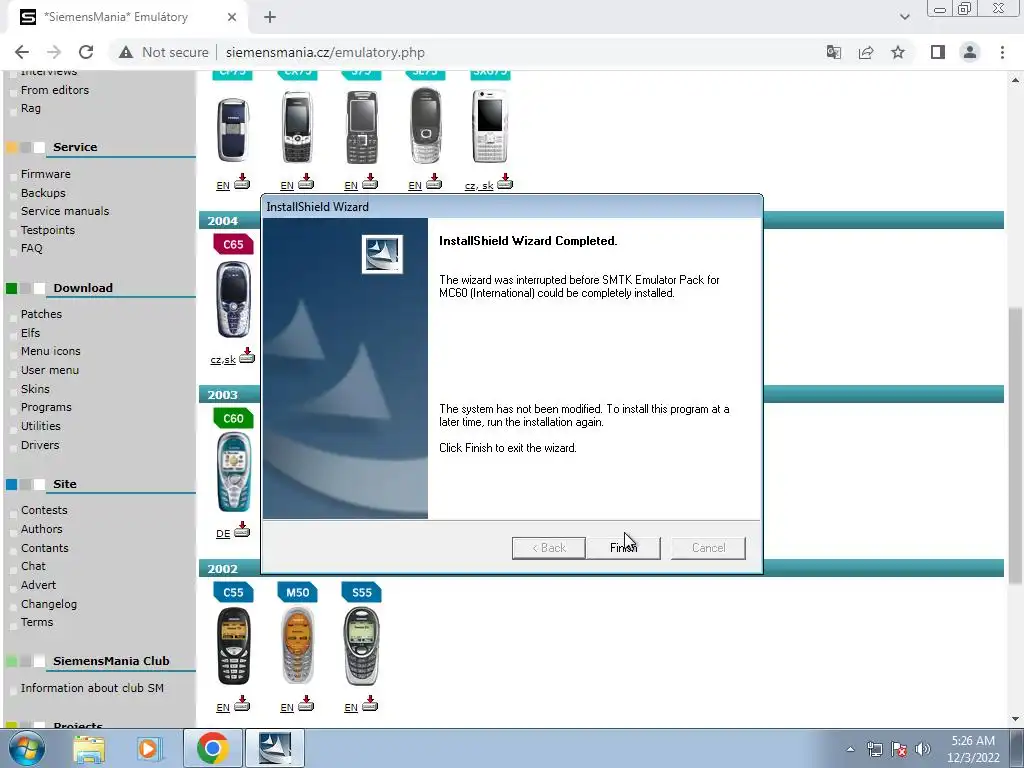Switch to InstallShield taskbar button
This screenshot has height=768, width=1024.
(275, 748)
